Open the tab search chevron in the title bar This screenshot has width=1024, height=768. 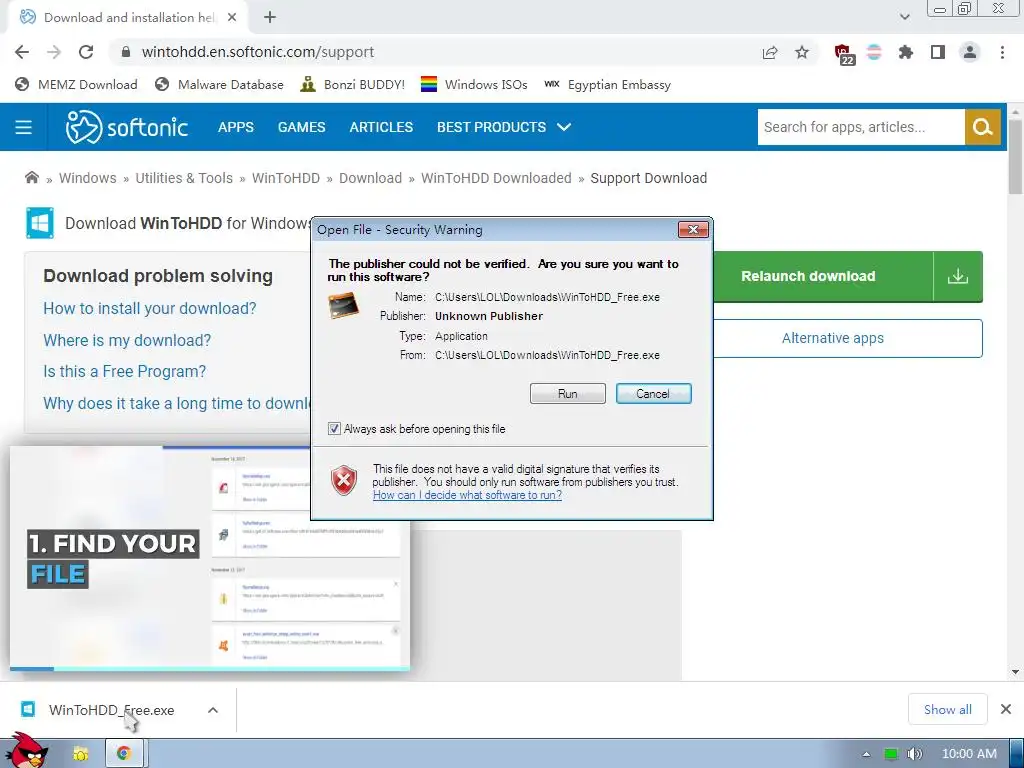[904, 17]
